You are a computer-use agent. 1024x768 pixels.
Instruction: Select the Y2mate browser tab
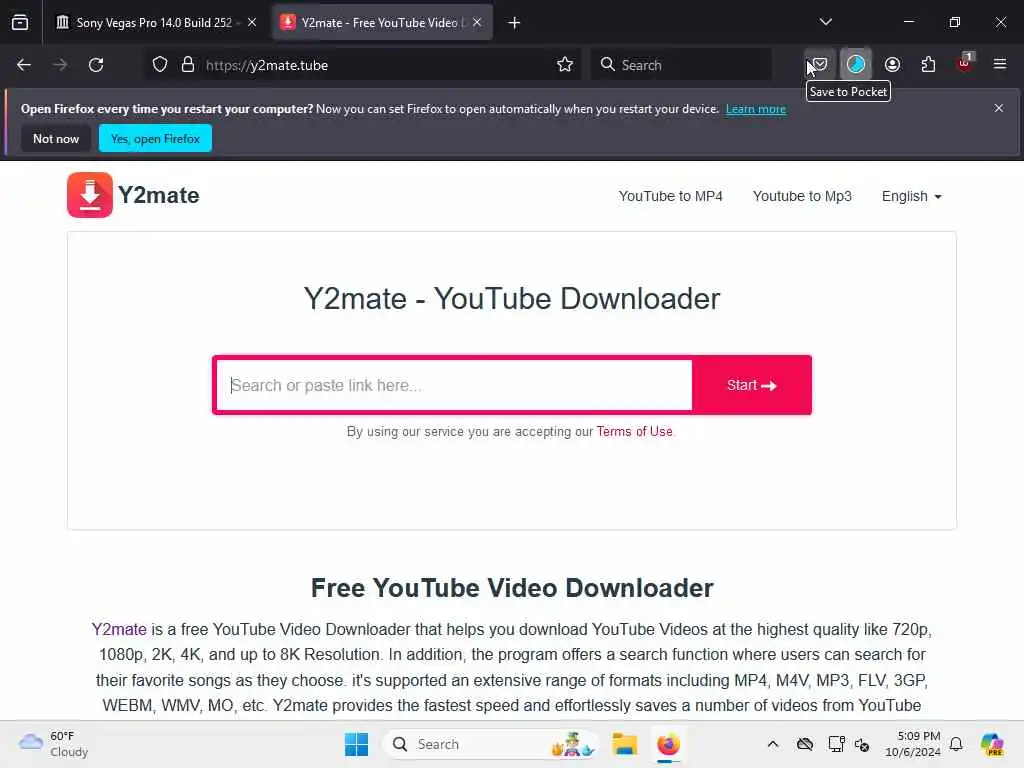click(382, 22)
